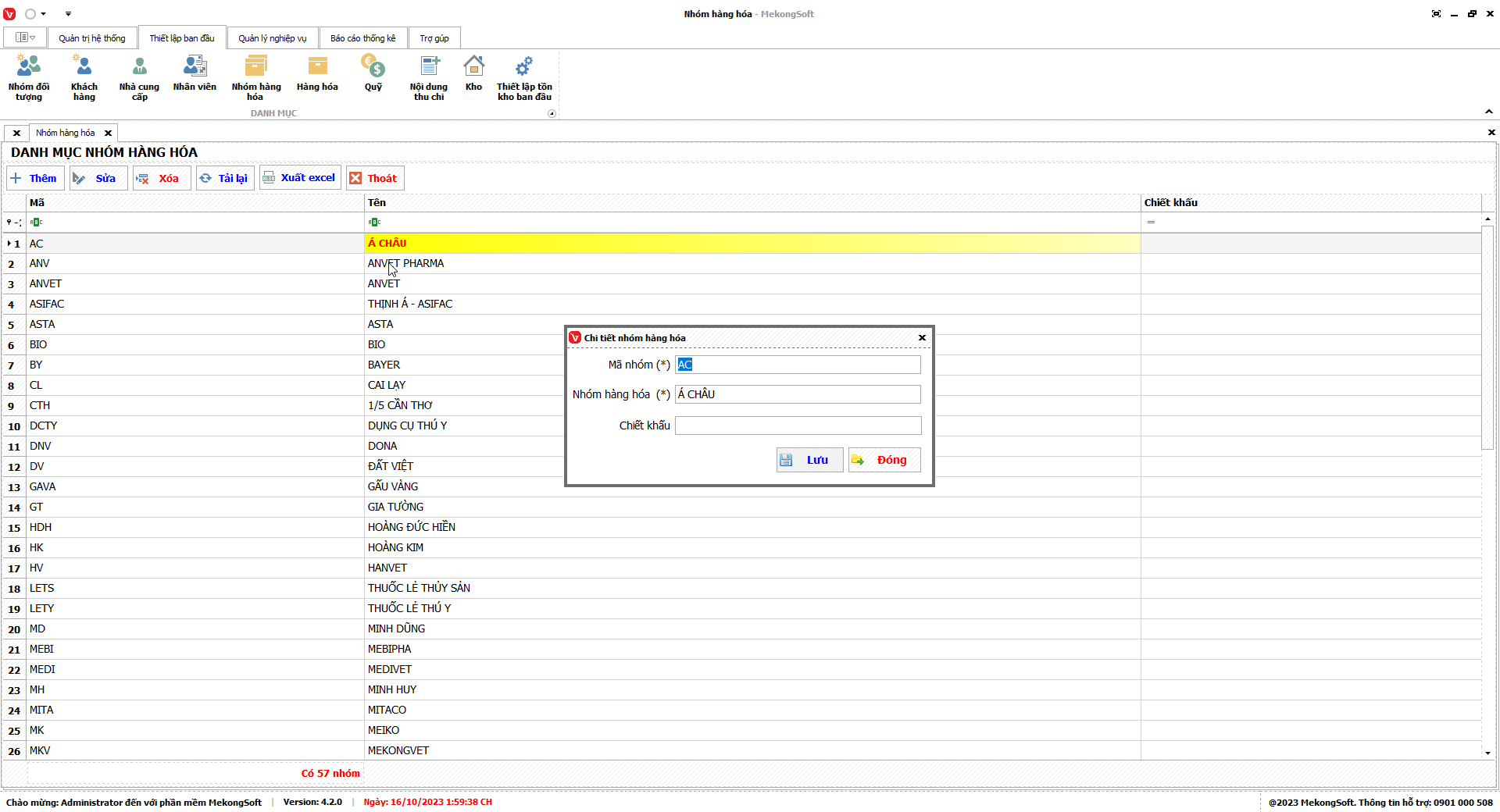The height and width of the screenshot is (812, 1500).
Task: Click the Xóa delete button
Action: pyautogui.click(x=161, y=178)
